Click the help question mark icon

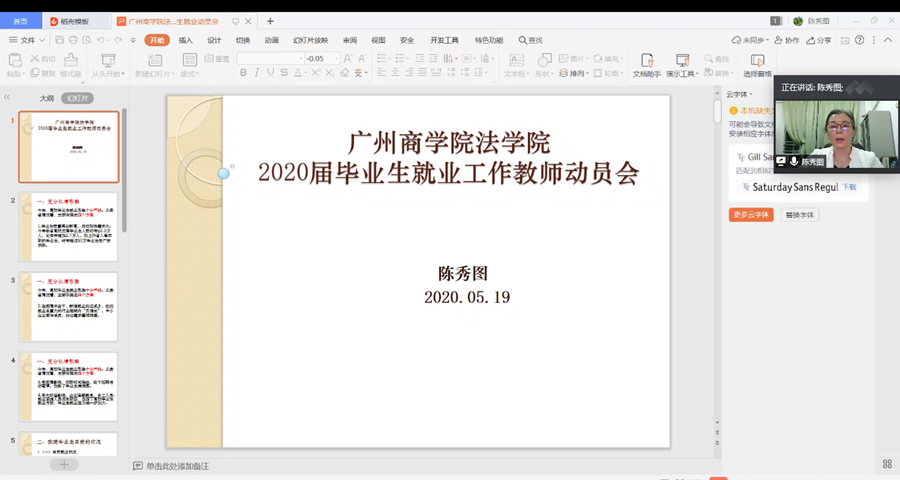coord(859,40)
